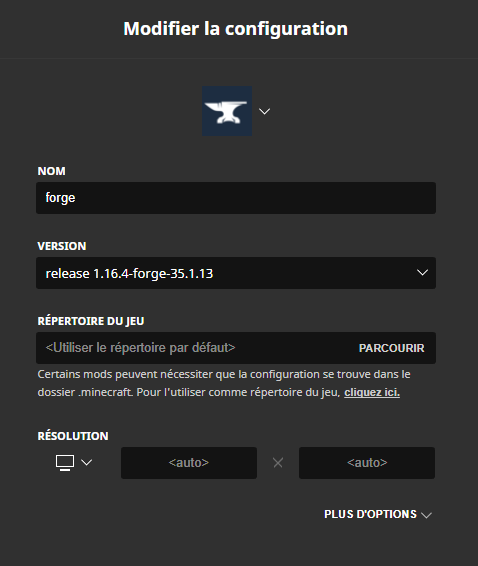478x566 pixels.
Task: Click the RÉPERTOIRE DU JEU label
Action: tap(91, 321)
